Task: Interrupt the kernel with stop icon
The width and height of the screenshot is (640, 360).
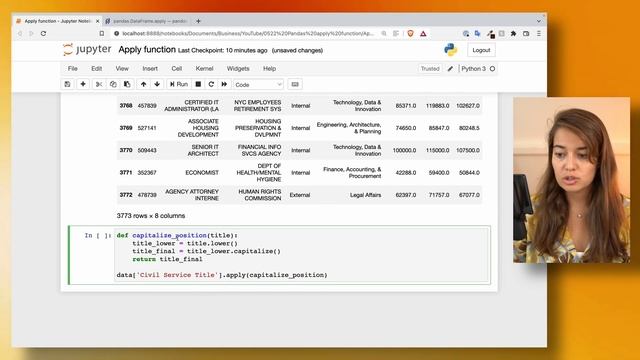Action: [198, 84]
